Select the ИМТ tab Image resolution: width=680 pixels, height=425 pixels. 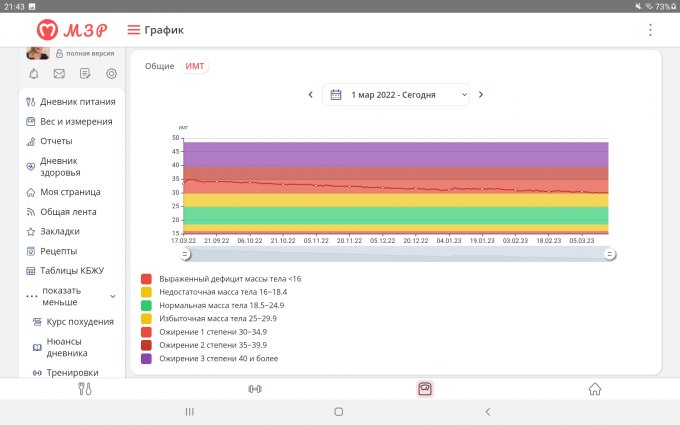pyautogui.click(x=196, y=66)
